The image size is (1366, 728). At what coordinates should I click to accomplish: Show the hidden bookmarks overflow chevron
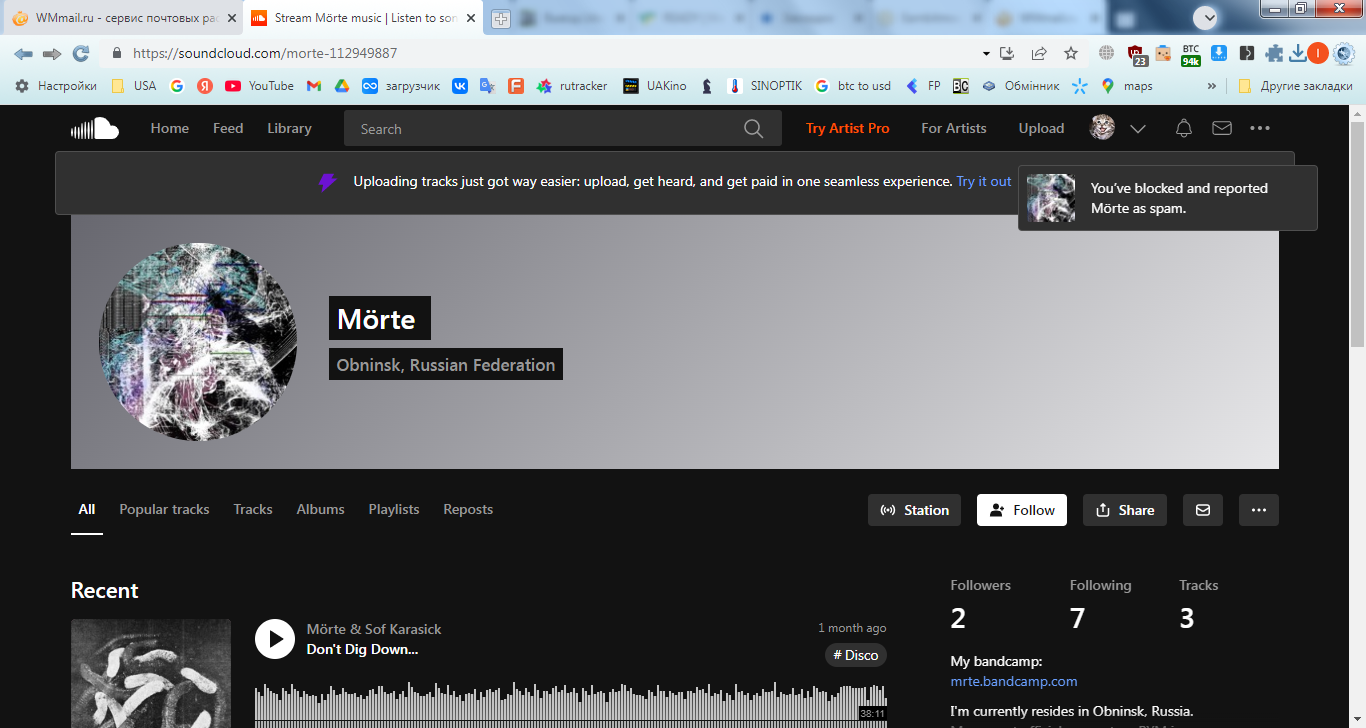(1212, 86)
